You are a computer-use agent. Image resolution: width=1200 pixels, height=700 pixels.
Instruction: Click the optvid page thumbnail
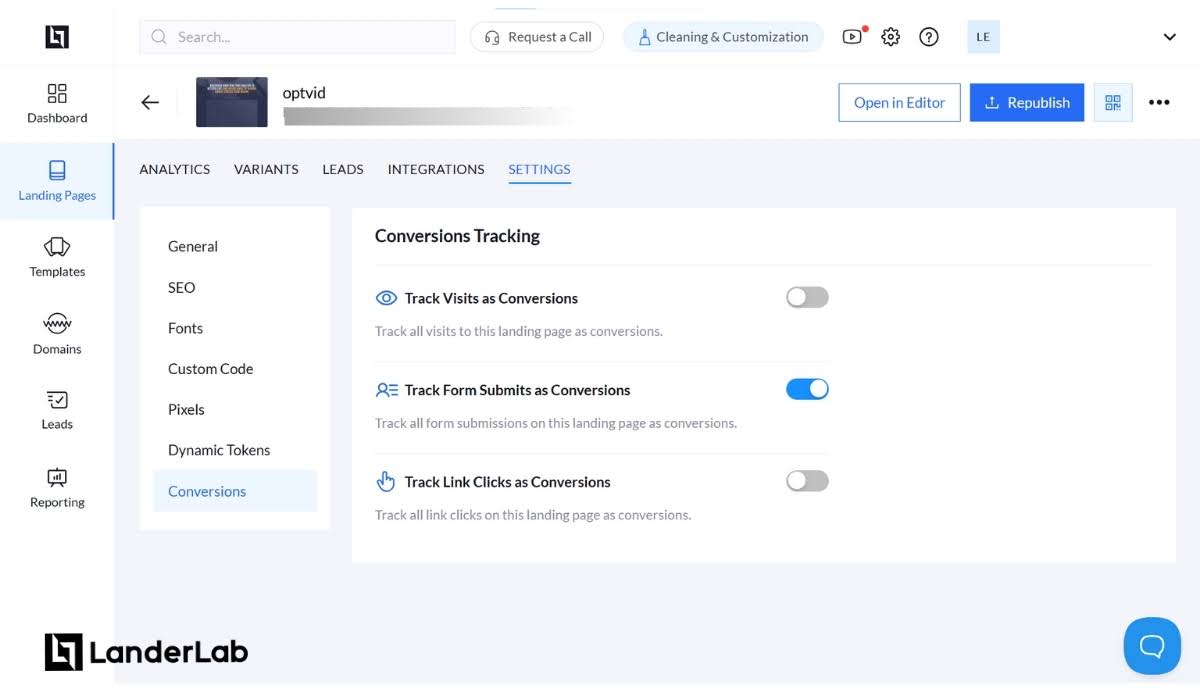(232, 102)
